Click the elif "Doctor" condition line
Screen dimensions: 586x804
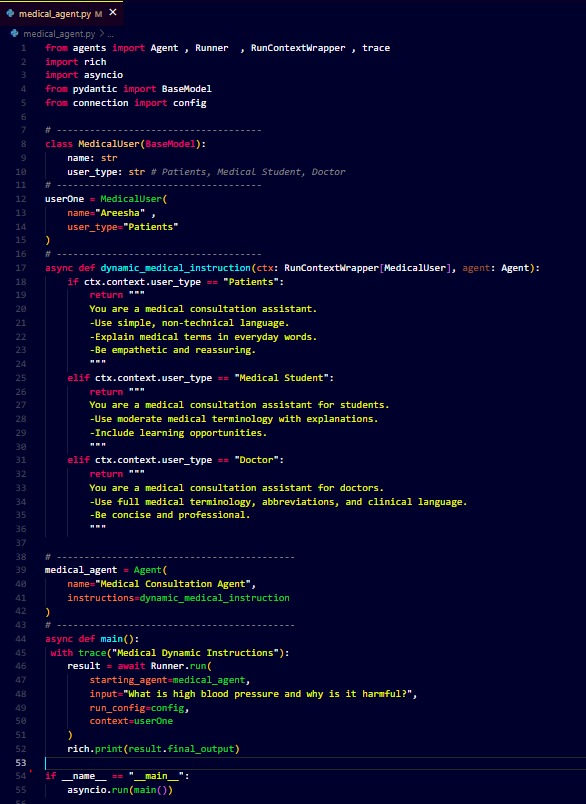point(175,460)
